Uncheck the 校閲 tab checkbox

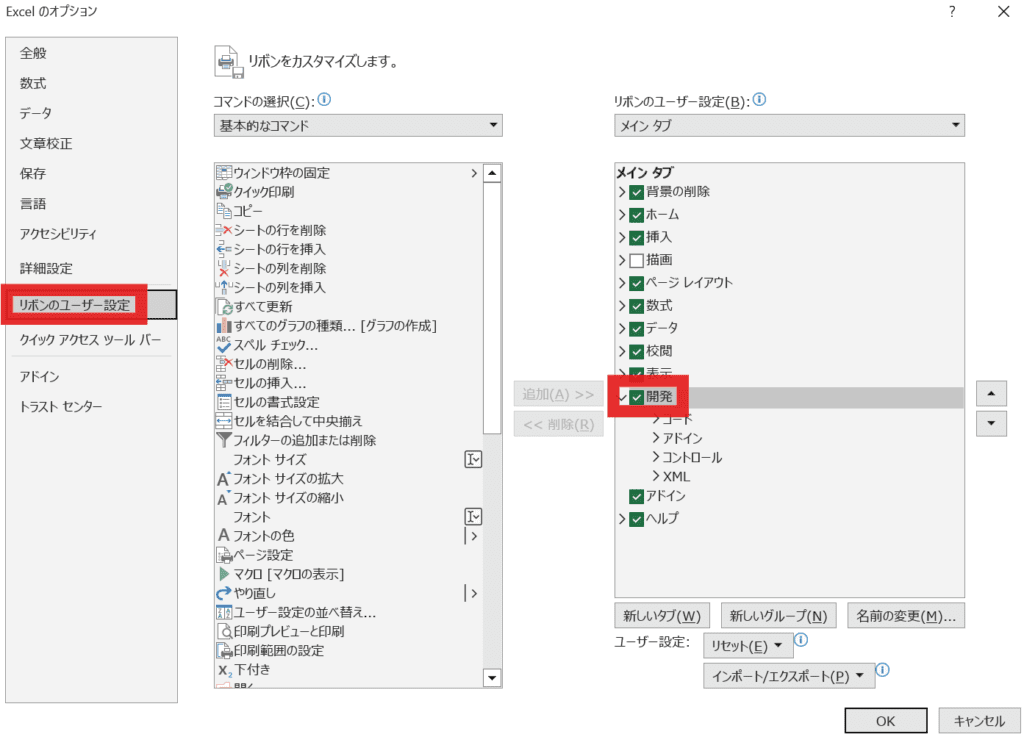[x=637, y=351]
